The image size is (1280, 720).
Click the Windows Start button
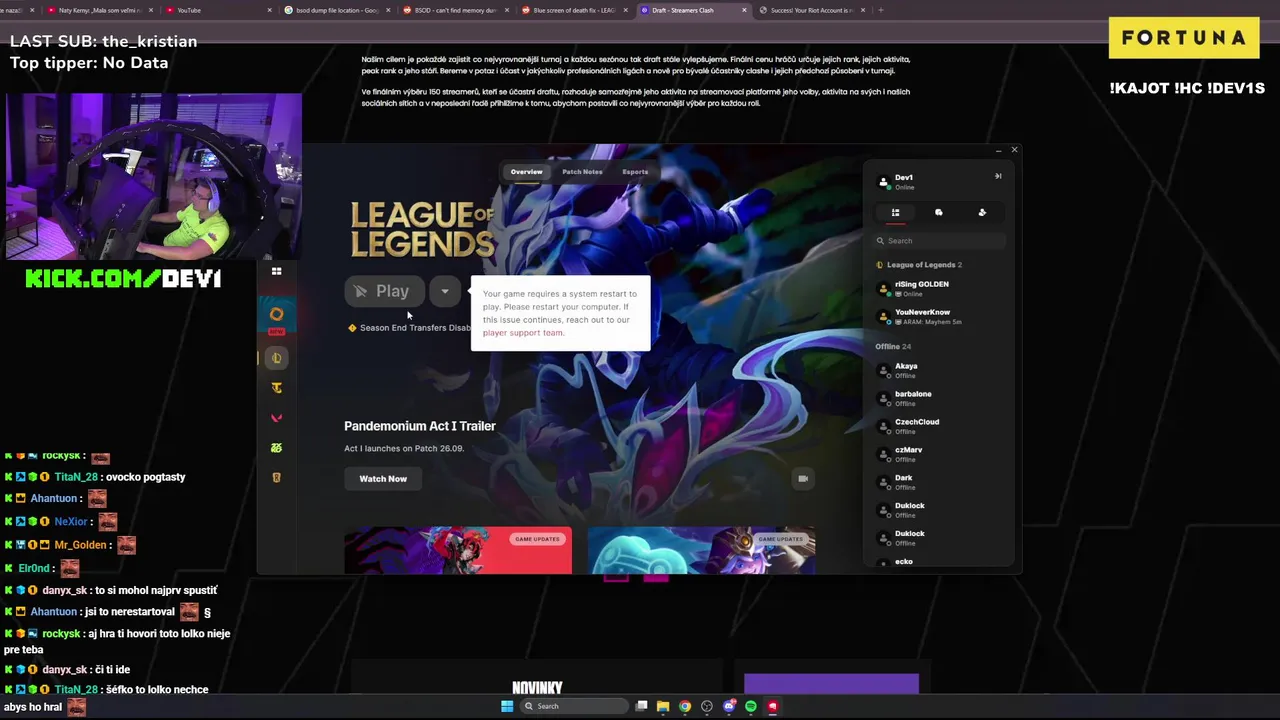(x=507, y=706)
